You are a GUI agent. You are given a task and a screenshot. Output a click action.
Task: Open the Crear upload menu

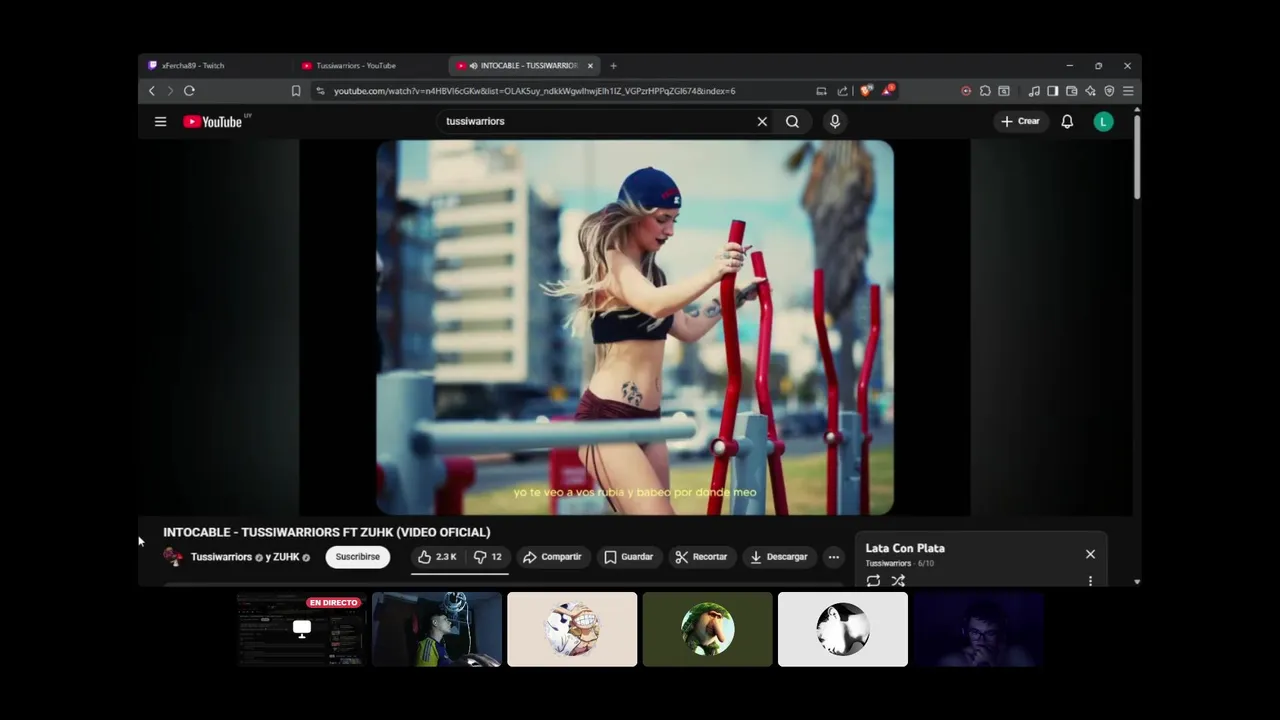pyautogui.click(x=1020, y=121)
